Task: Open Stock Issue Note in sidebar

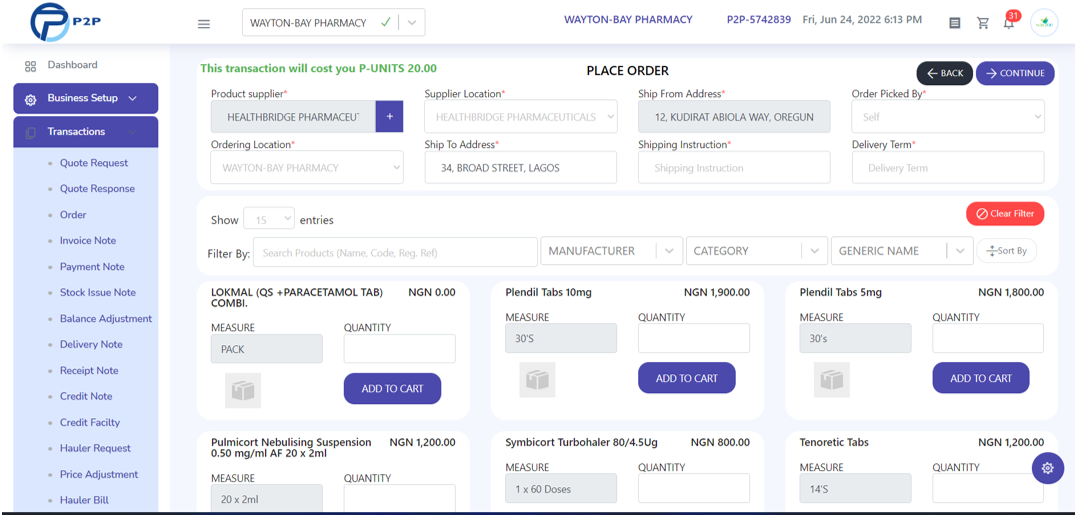Action: [x=98, y=293]
